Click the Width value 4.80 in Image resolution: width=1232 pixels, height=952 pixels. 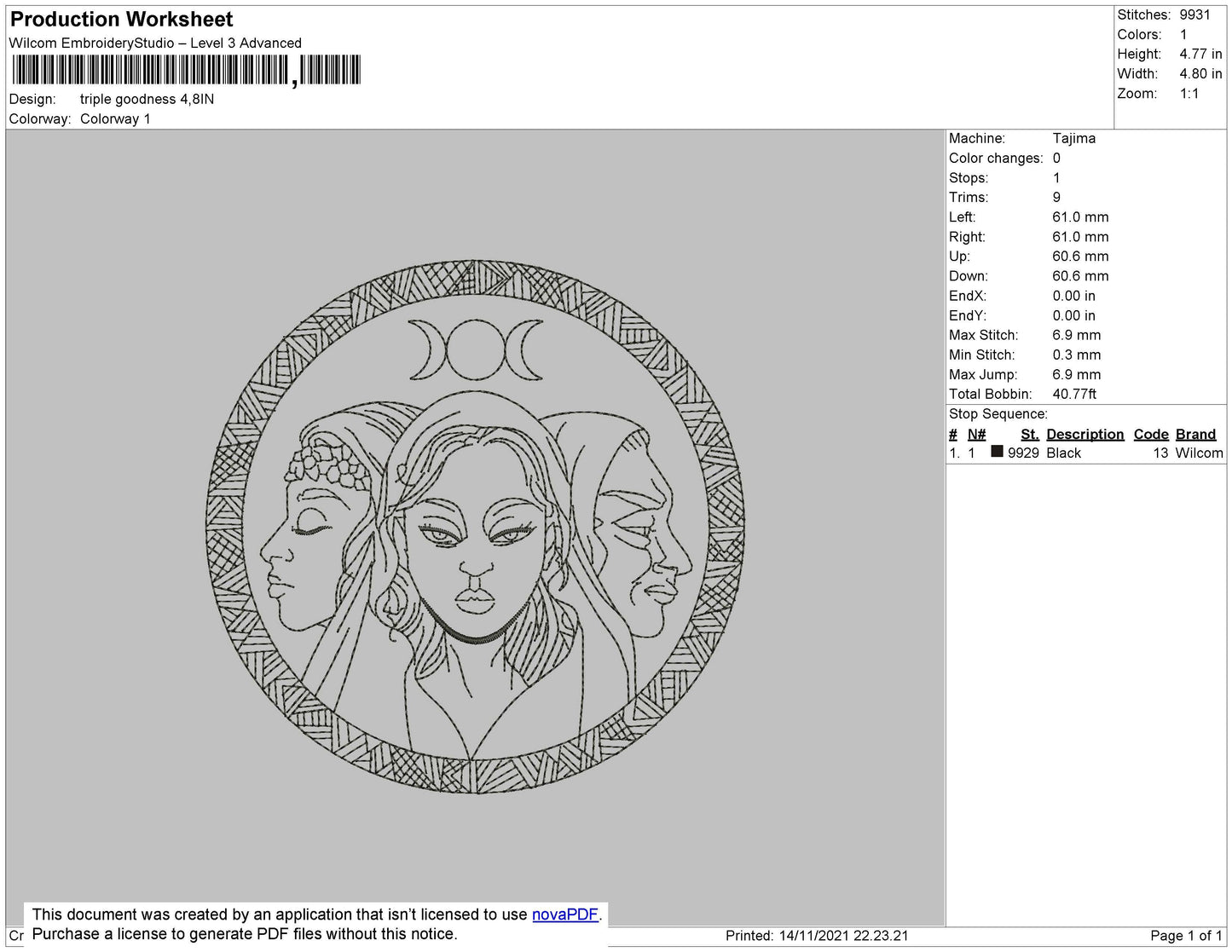coord(1200,74)
